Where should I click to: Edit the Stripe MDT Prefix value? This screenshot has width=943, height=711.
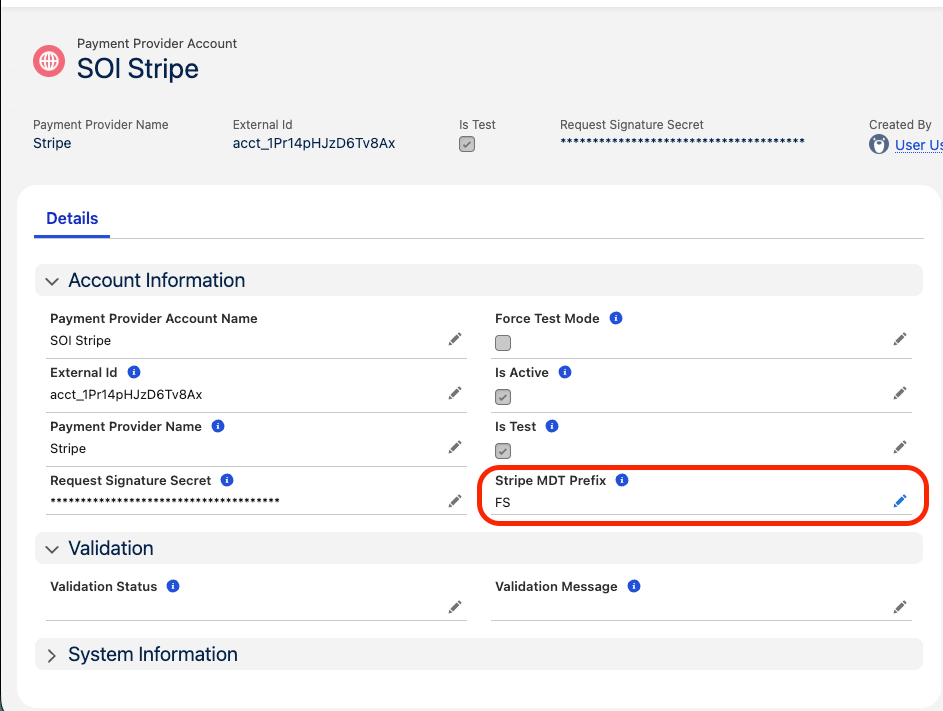tap(900, 500)
